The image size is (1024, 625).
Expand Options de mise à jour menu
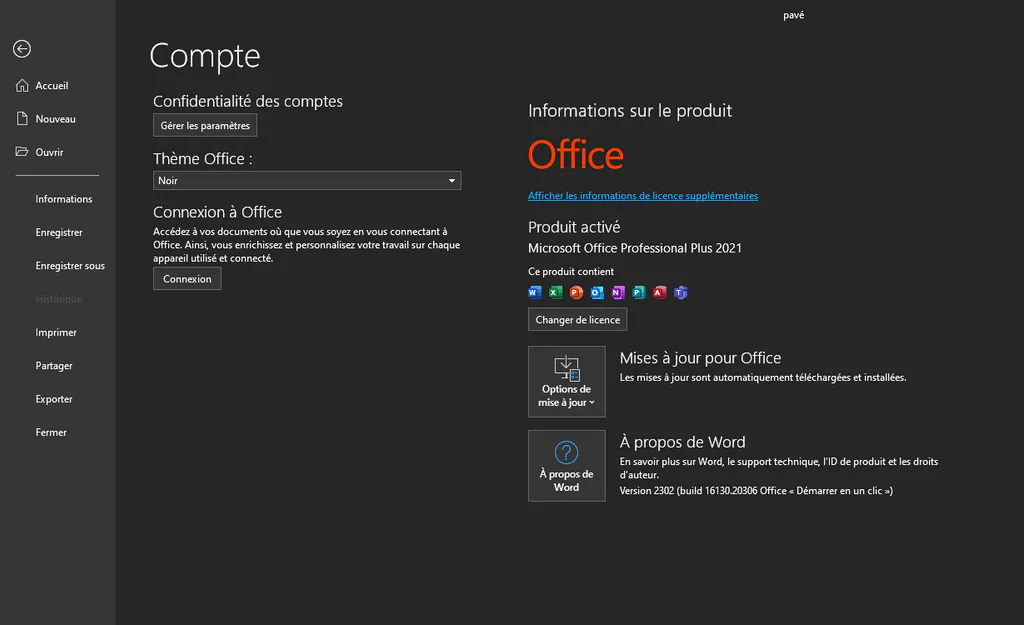pos(567,381)
